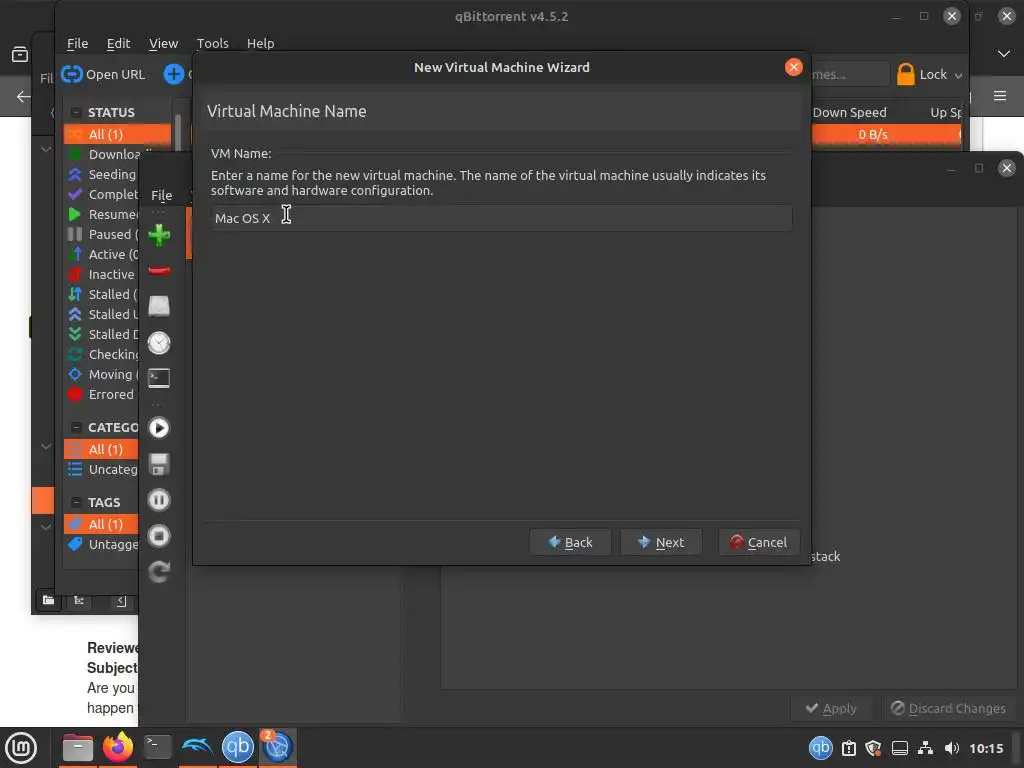This screenshot has height=768, width=1024.
Task: Select the Resumed status filter
Action: pyautogui.click(x=103, y=214)
